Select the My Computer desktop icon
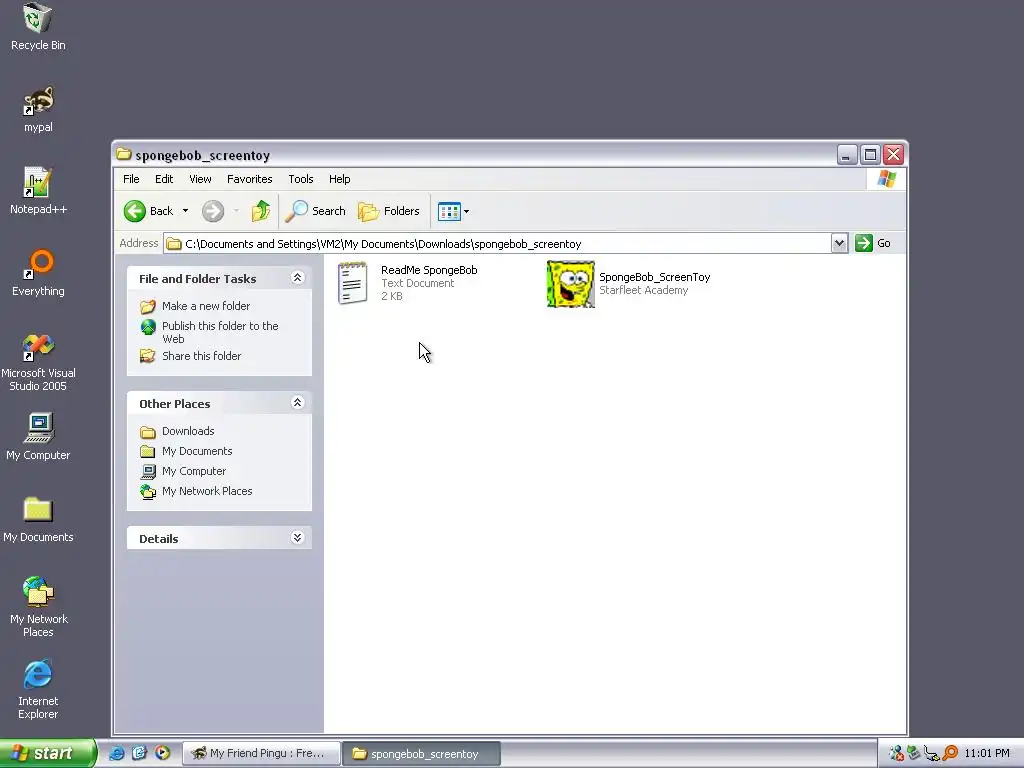This screenshot has height=768, width=1024. click(38, 437)
